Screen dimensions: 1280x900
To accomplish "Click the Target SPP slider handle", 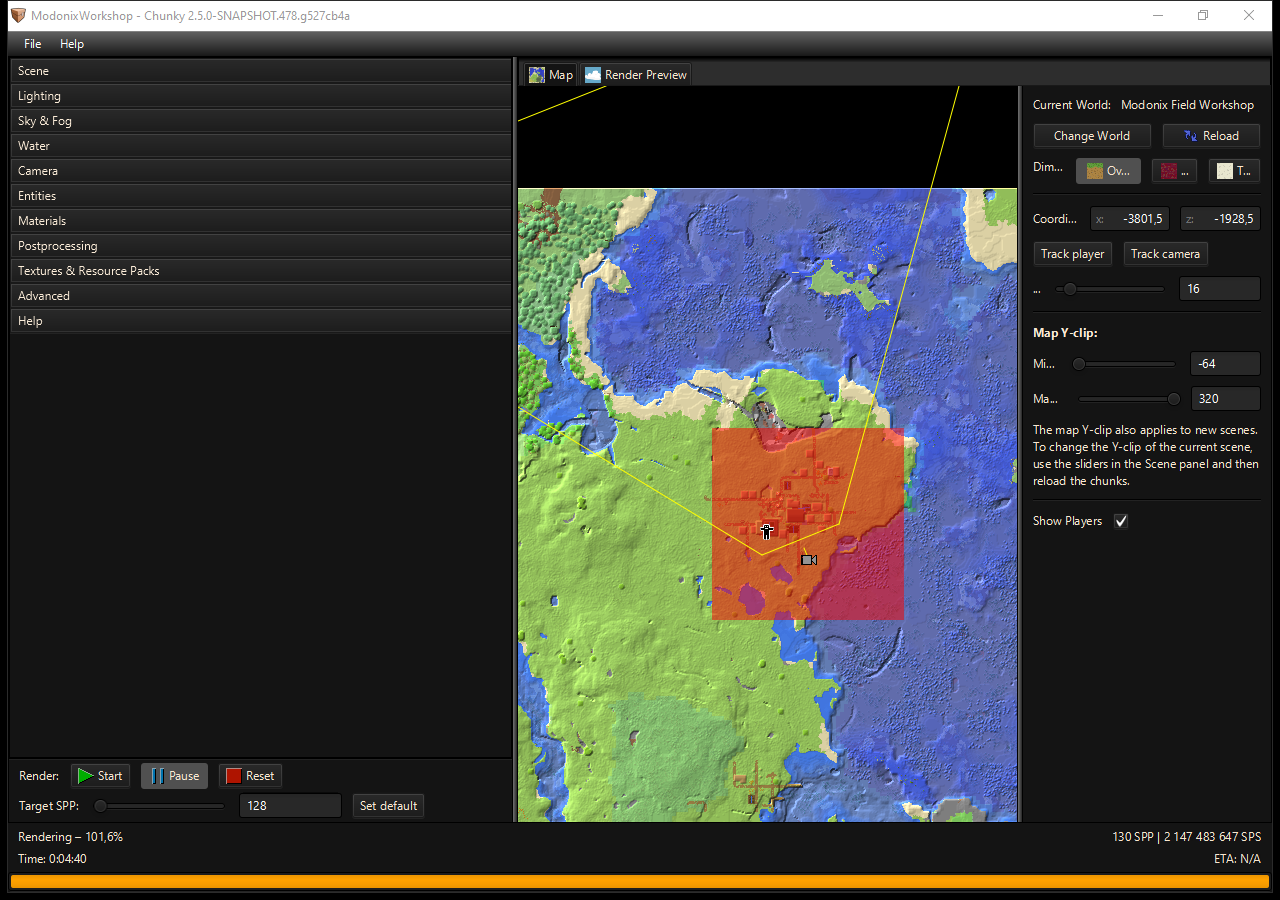I will tap(100, 806).
